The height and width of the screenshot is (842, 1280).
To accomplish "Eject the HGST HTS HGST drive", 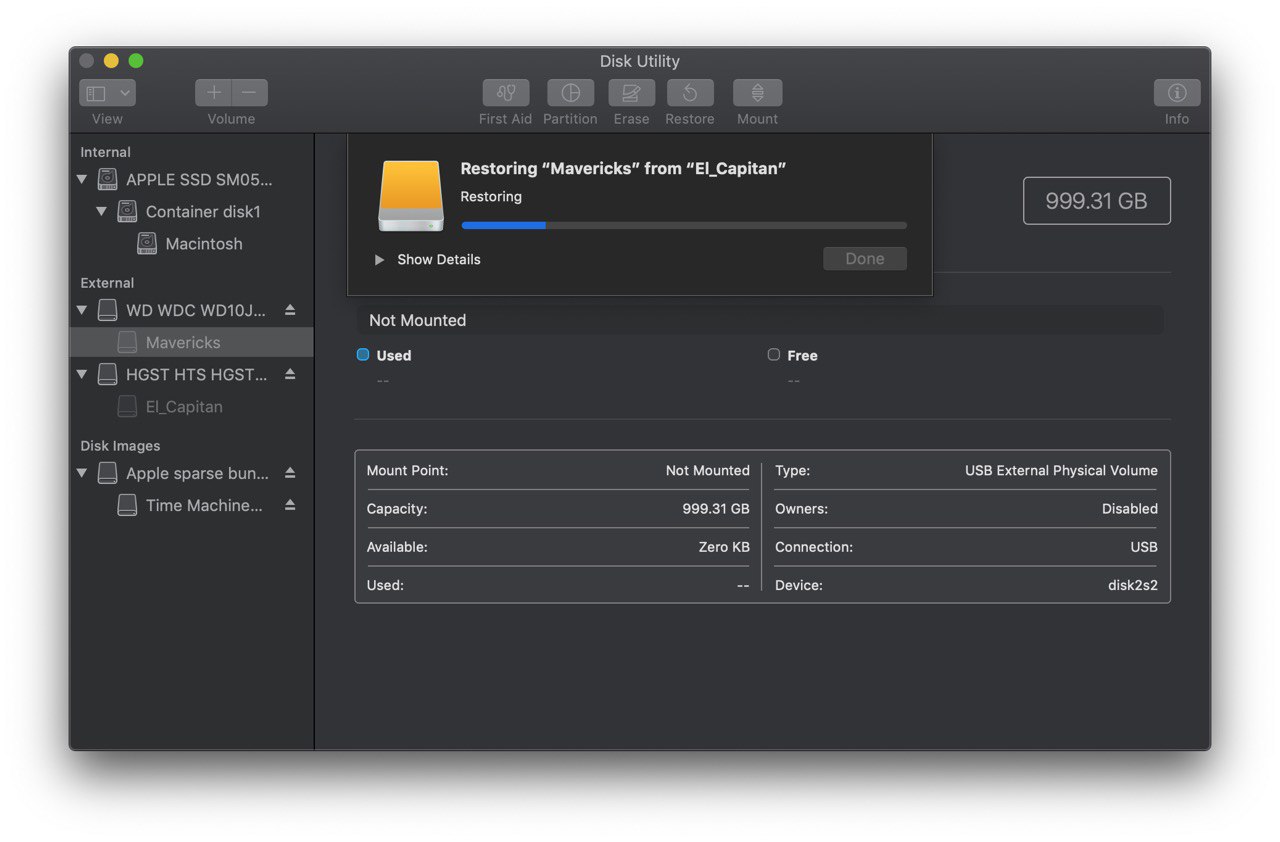I will 290,374.
